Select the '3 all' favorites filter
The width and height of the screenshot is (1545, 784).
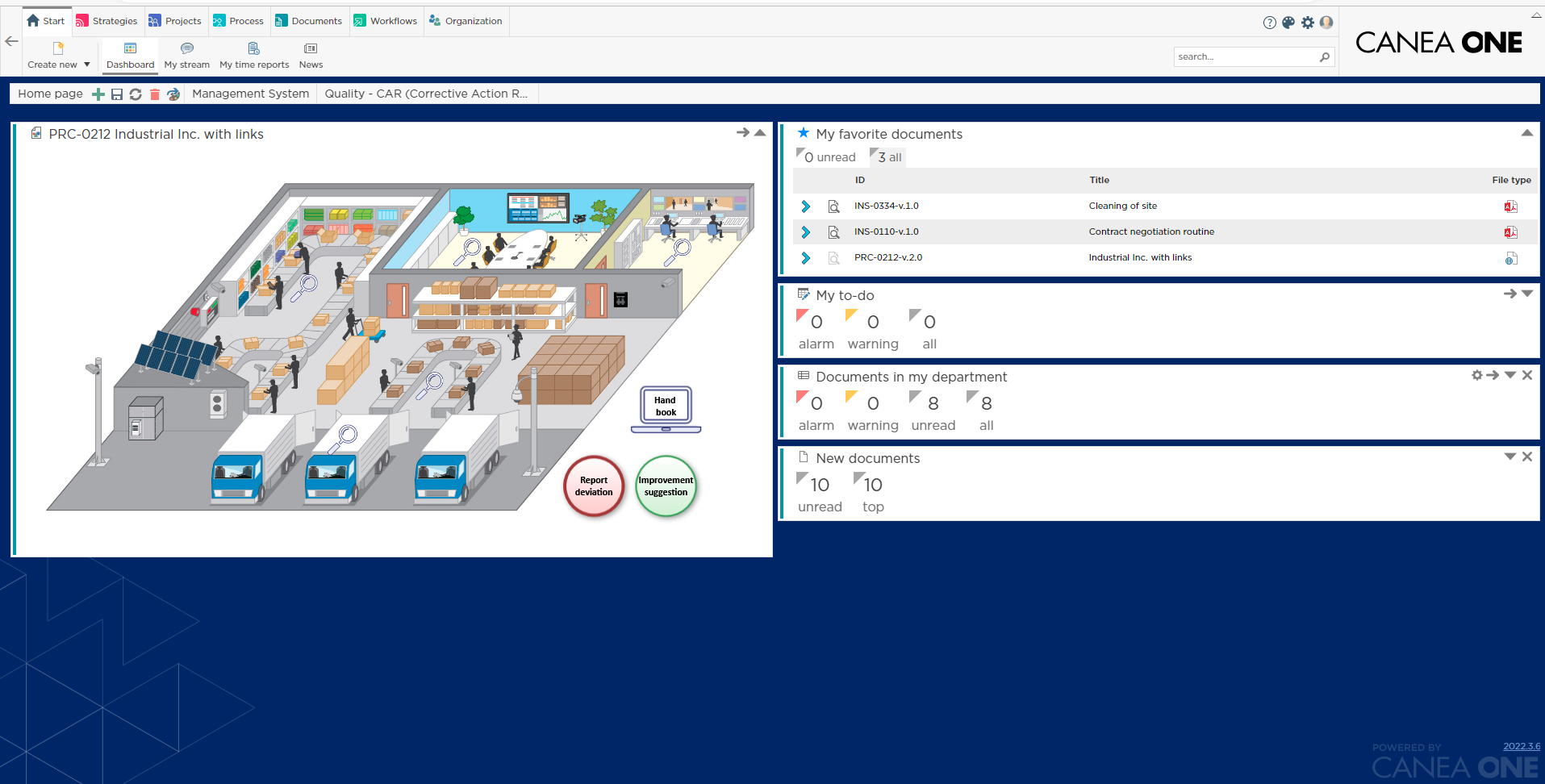pyautogui.click(x=887, y=156)
